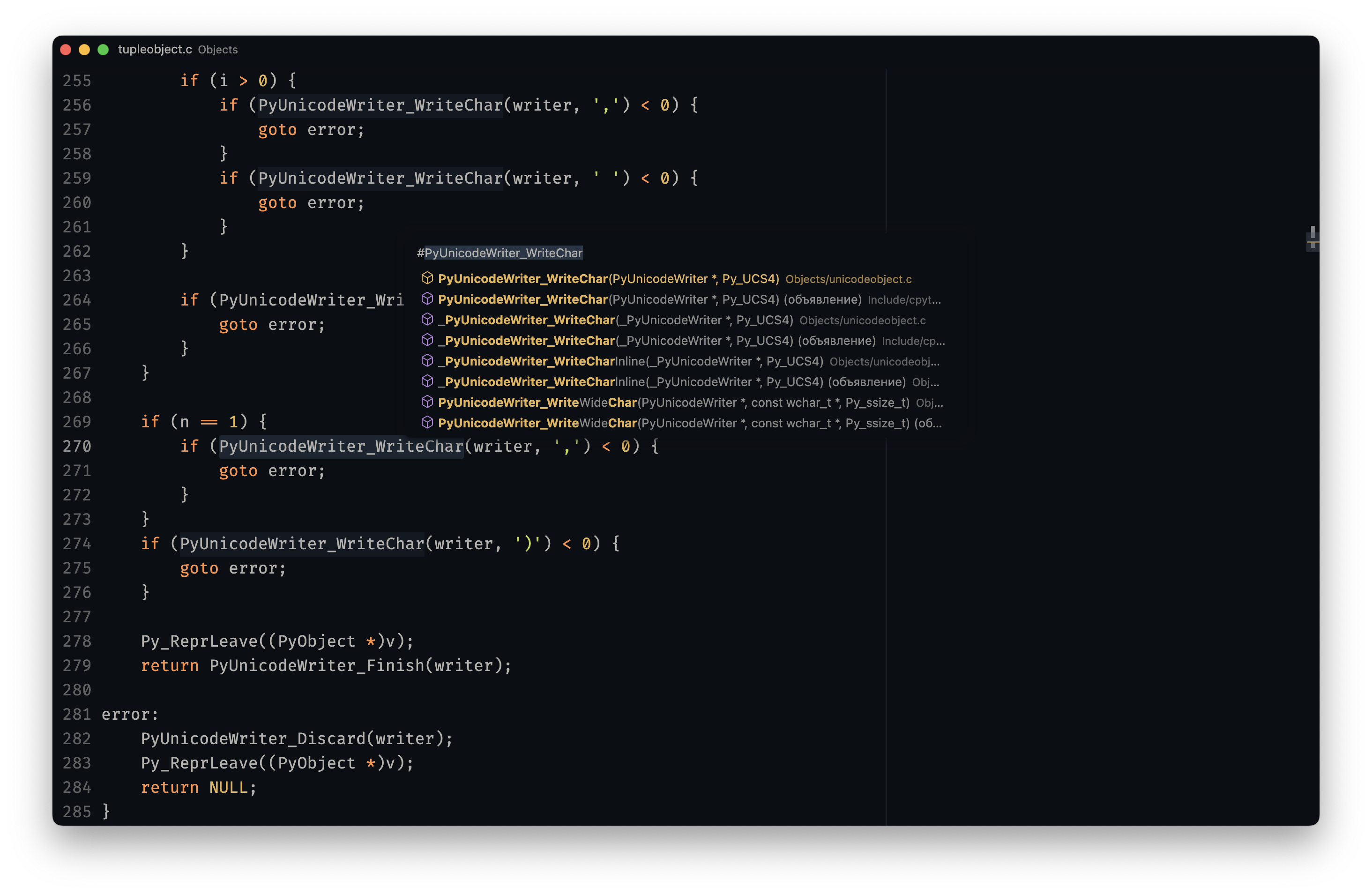Click the if (n == 1) statement on line 269

coord(204,423)
